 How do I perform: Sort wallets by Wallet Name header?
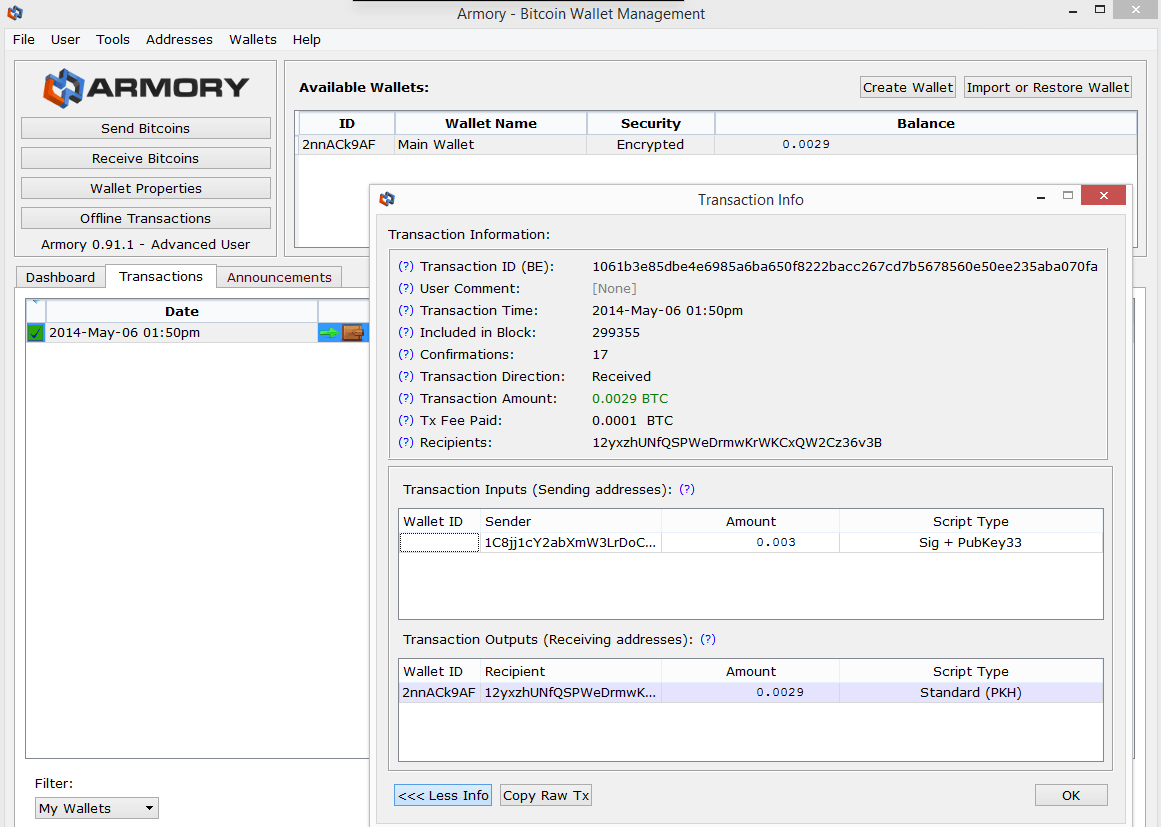pos(491,124)
